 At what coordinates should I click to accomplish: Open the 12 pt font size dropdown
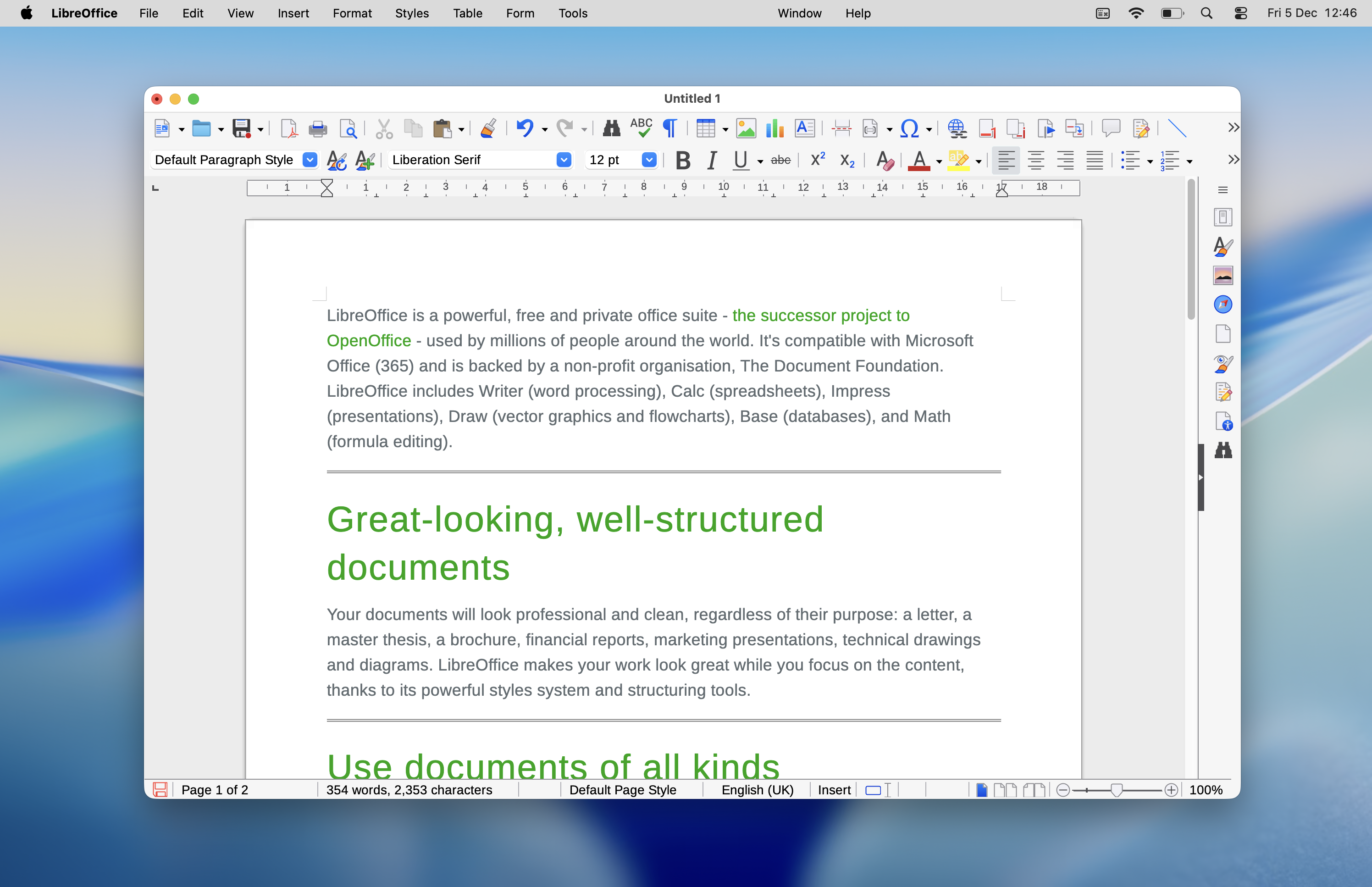(649, 160)
